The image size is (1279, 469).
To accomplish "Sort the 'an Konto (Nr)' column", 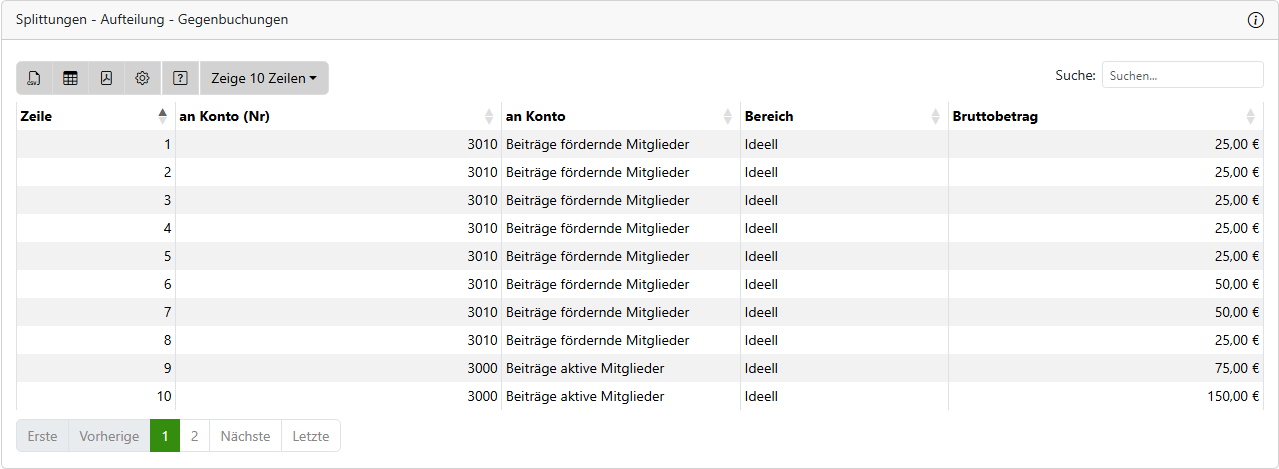I will 489,116.
